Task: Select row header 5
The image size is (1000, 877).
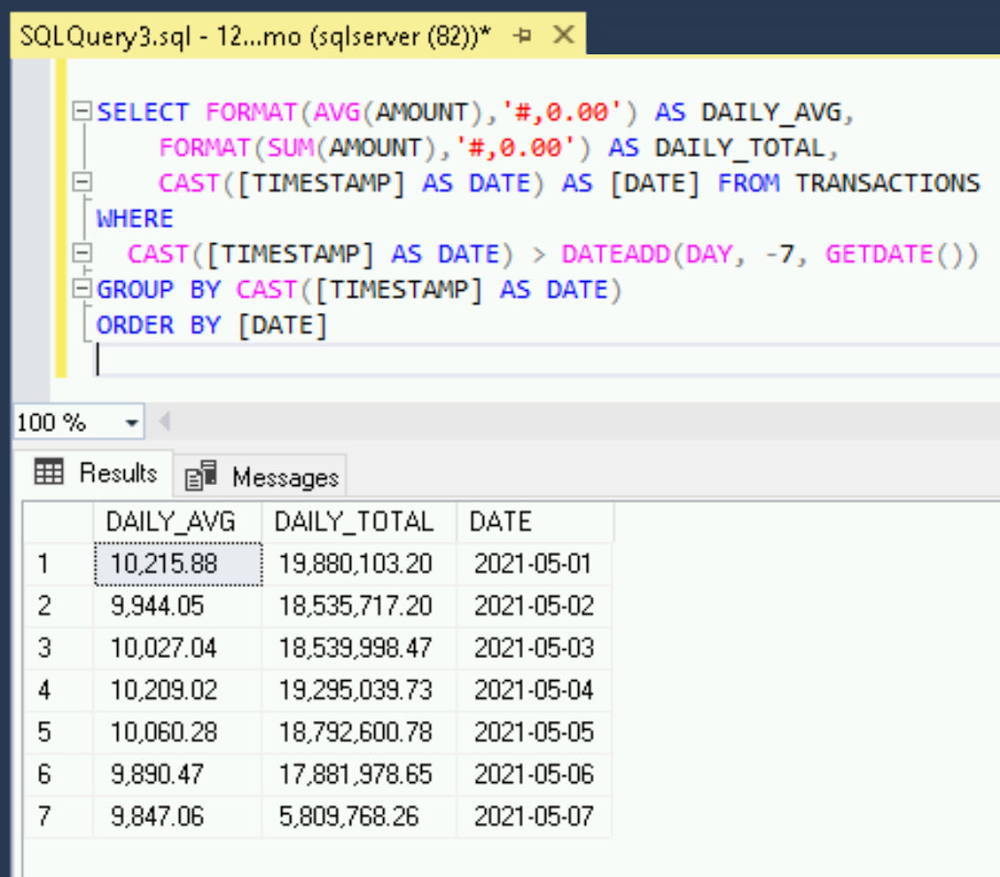Action: [59, 732]
